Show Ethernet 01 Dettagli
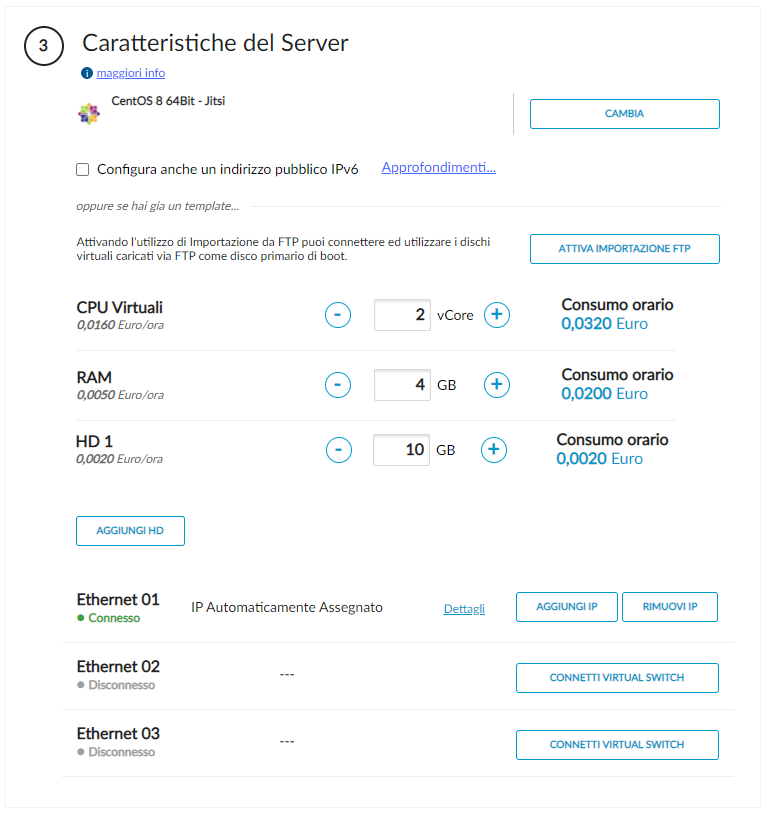Screen dimensions: 768x813 (x=464, y=609)
